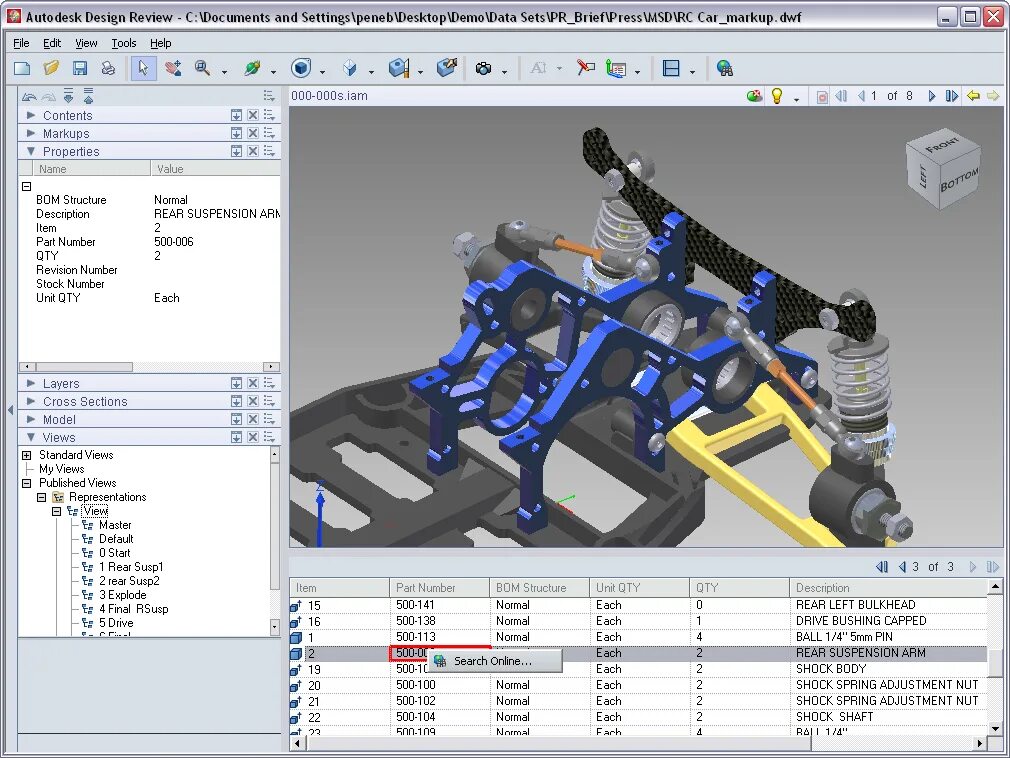Screen dimensions: 1010x758
Task: Open the Zoom tool dropdown arrow
Action: [x=224, y=71]
